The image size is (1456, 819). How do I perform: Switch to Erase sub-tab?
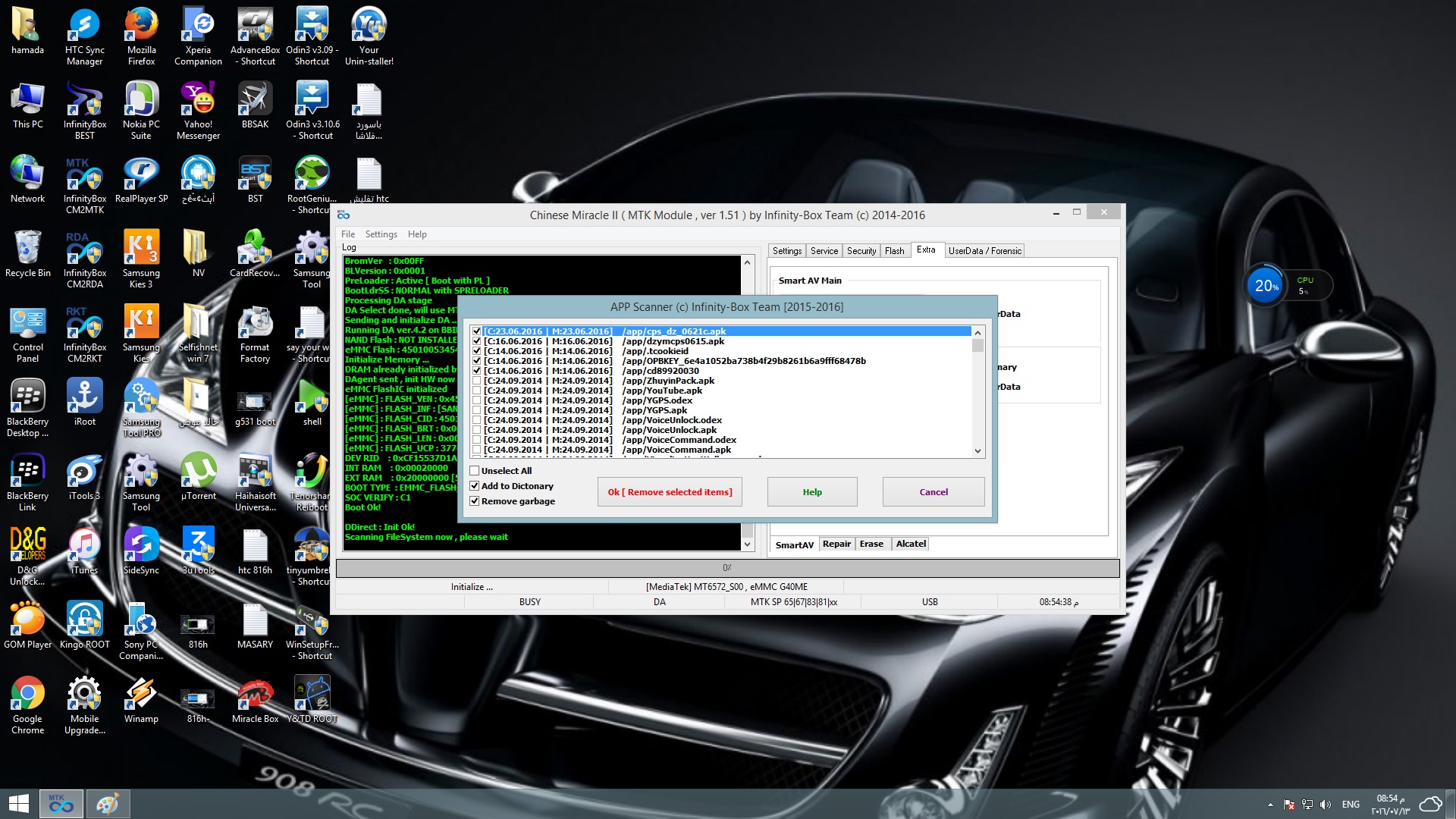tap(871, 544)
